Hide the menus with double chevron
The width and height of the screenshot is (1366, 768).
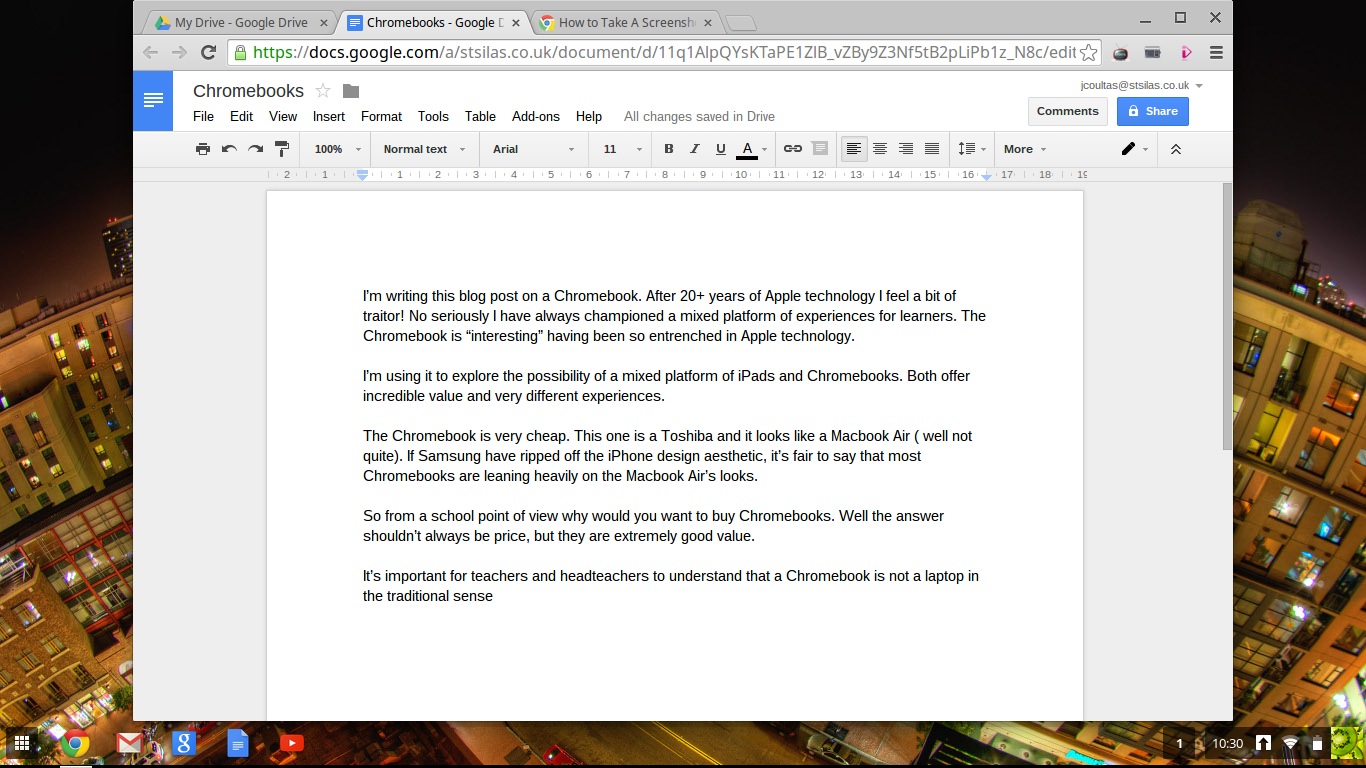(x=1176, y=149)
